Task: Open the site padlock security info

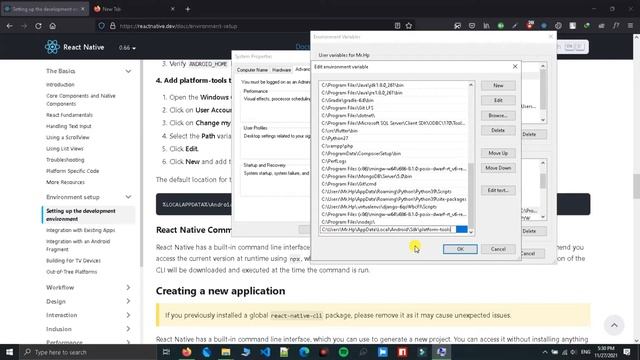Action: (x=113, y=26)
